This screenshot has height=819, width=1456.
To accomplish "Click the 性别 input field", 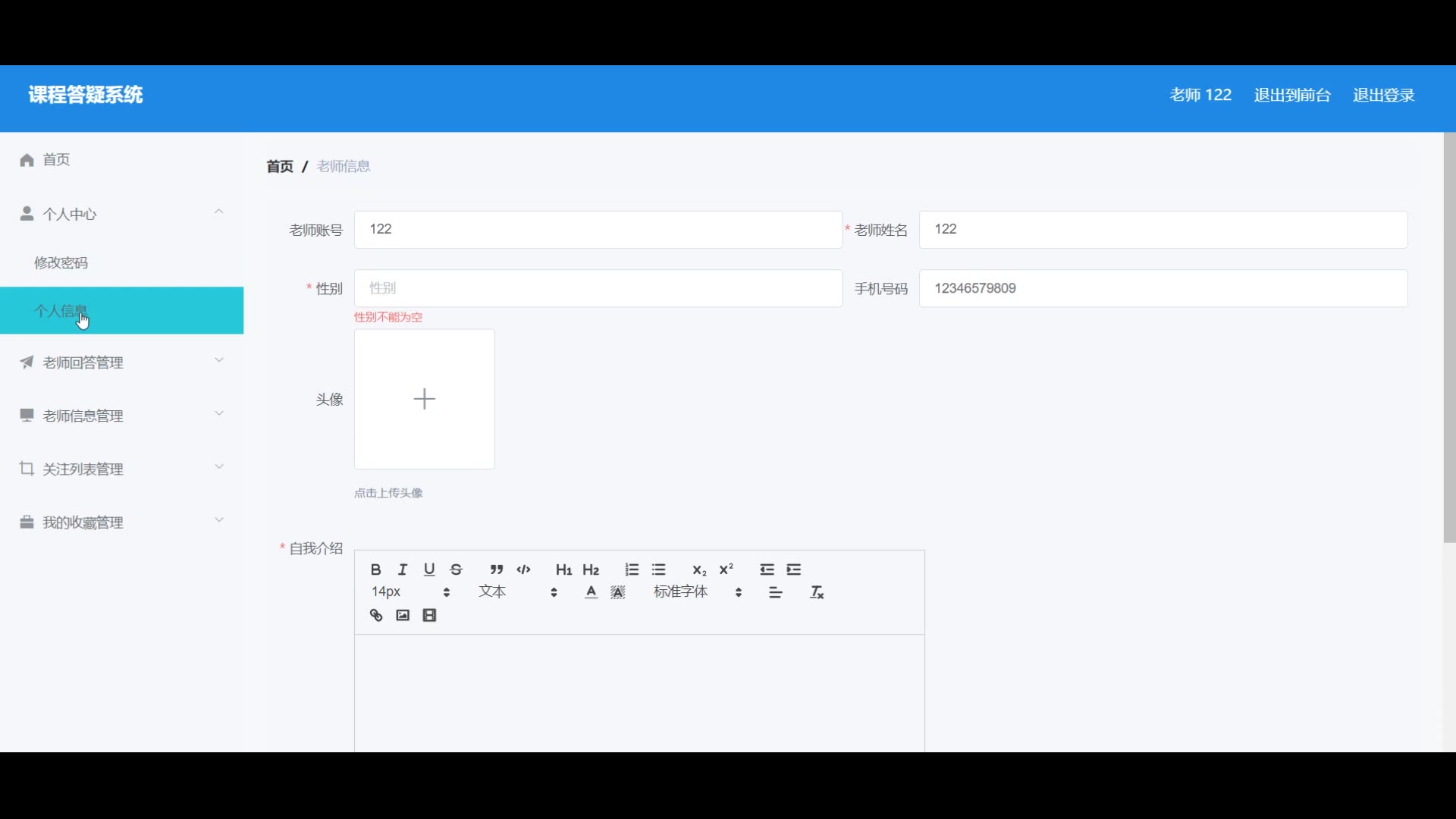I will (x=598, y=288).
